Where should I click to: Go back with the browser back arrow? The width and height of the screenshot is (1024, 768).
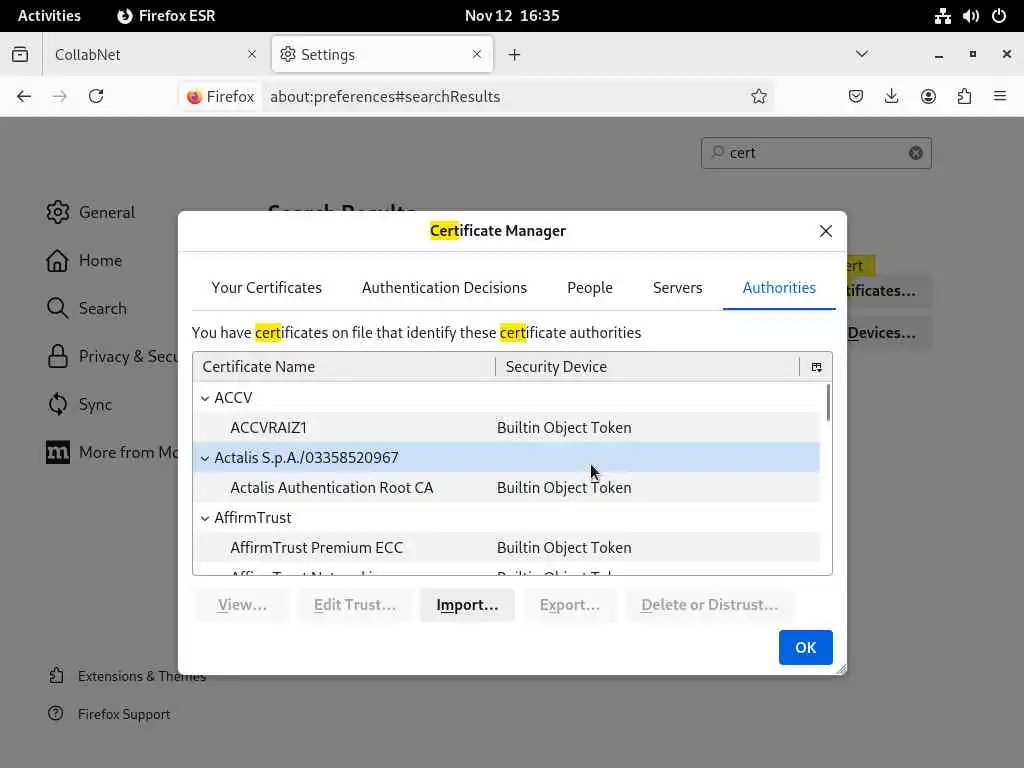(24, 97)
